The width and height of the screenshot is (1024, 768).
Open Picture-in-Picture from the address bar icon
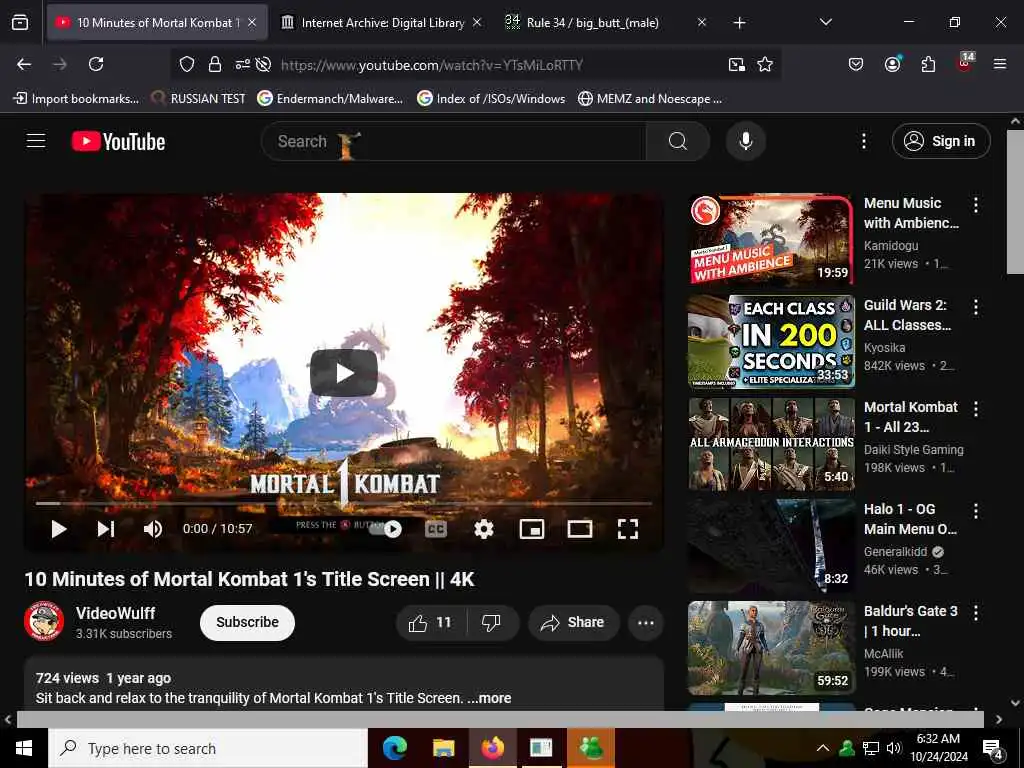tap(737, 64)
